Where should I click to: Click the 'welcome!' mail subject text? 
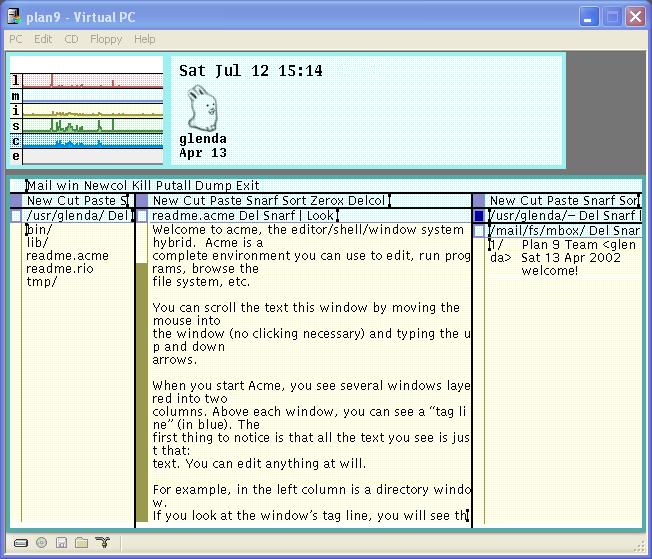(550, 271)
